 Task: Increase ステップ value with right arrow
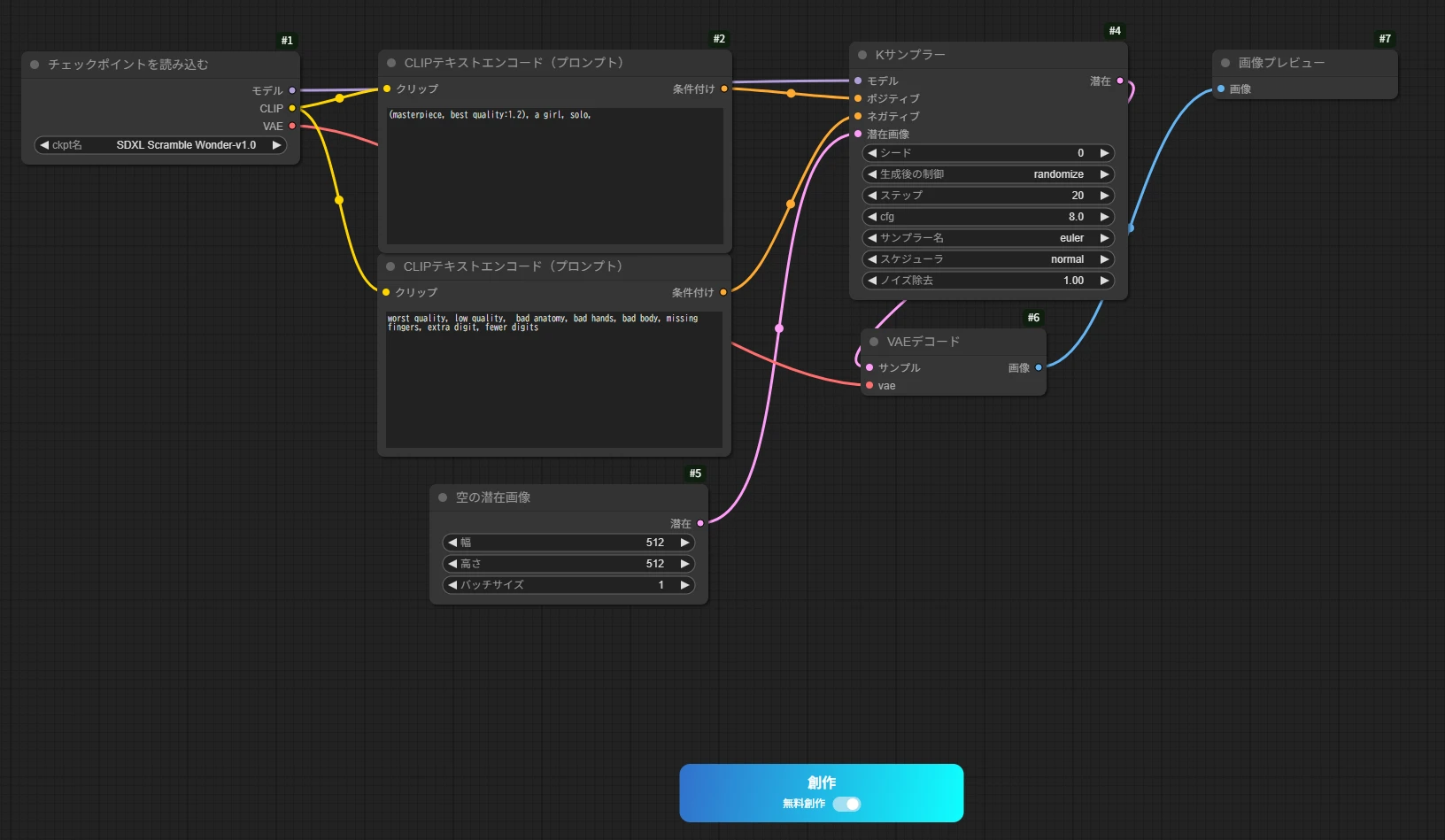[x=1104, y=196]
